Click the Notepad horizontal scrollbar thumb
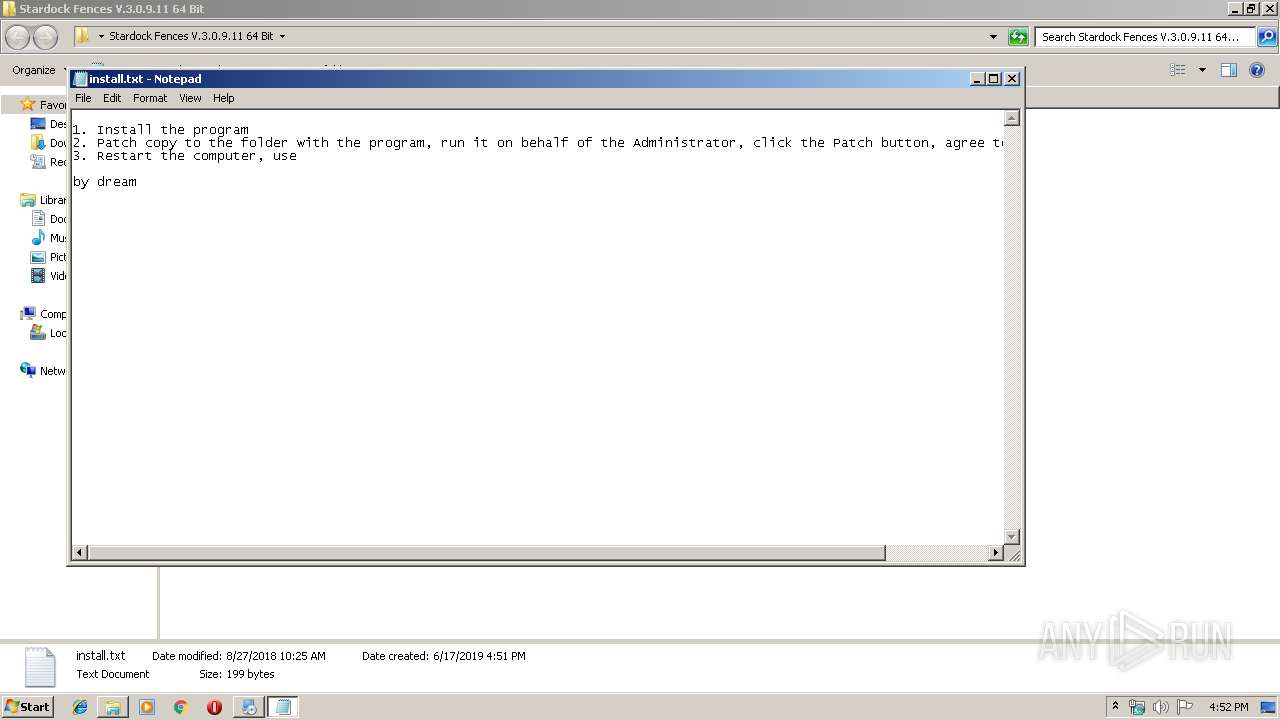Screen dimensions: 1280x720 (x=487, y=553)
